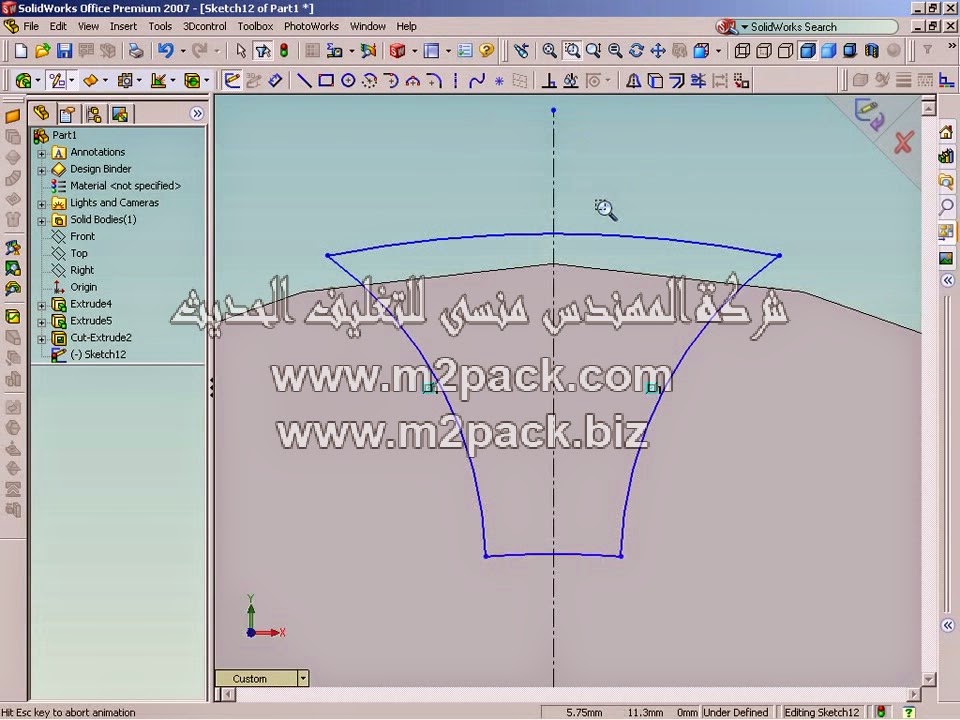
Task: Toggle Shadows in Shaded Mode
Action: 850,51
